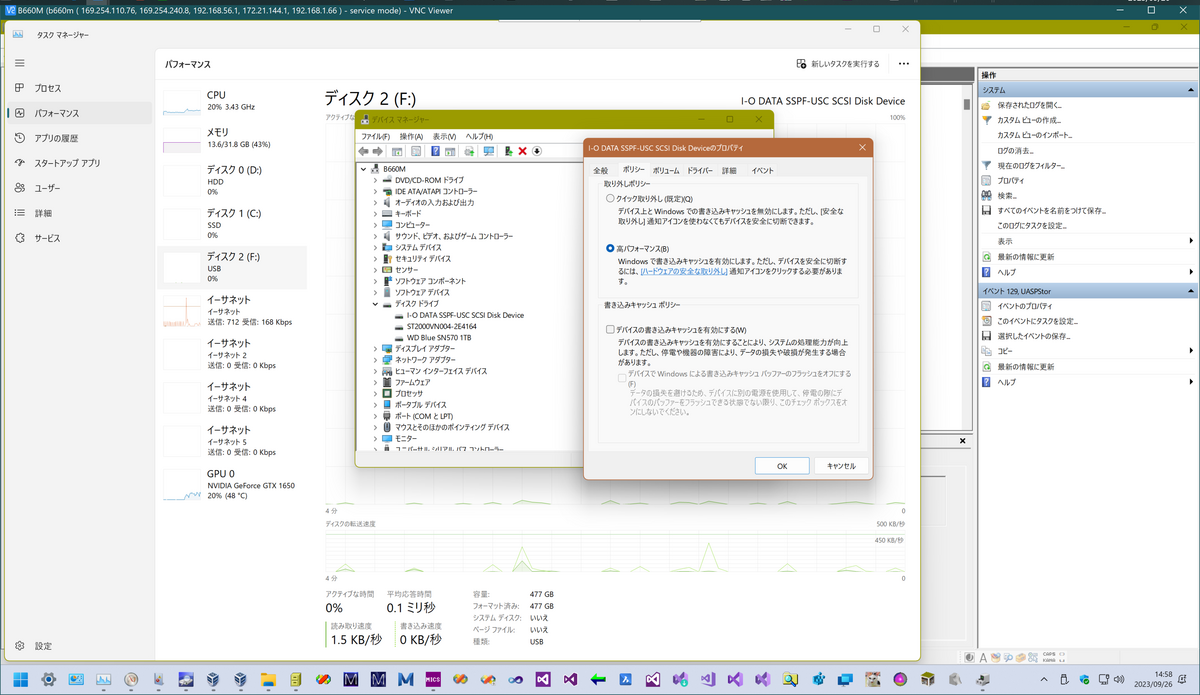The height and width of the screenshot is (695, 1200).
Task: Click red X Uninstall device toolbar icon
Action: coord(522,151)
